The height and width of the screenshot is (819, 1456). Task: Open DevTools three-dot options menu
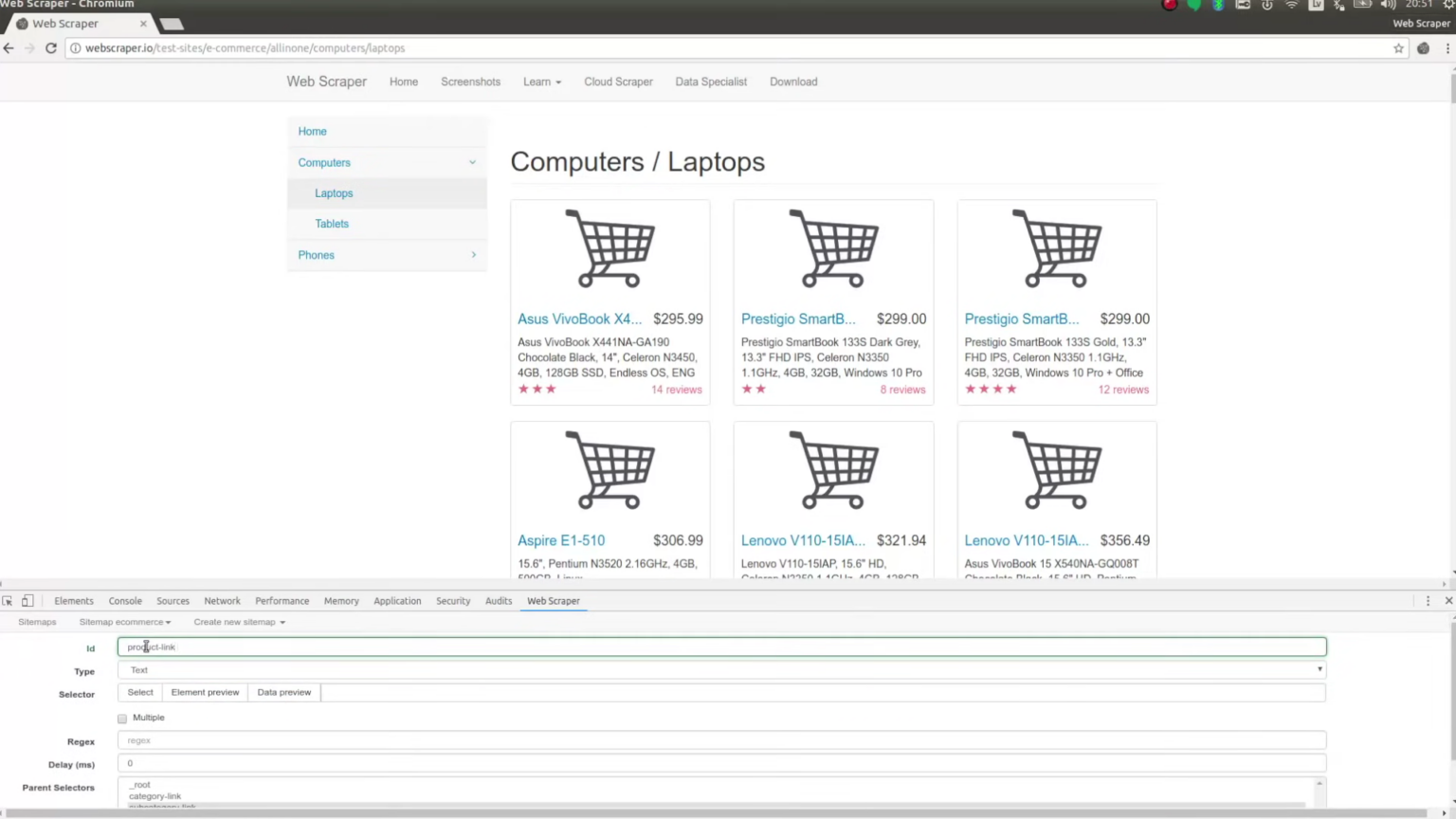[1428, 601]
